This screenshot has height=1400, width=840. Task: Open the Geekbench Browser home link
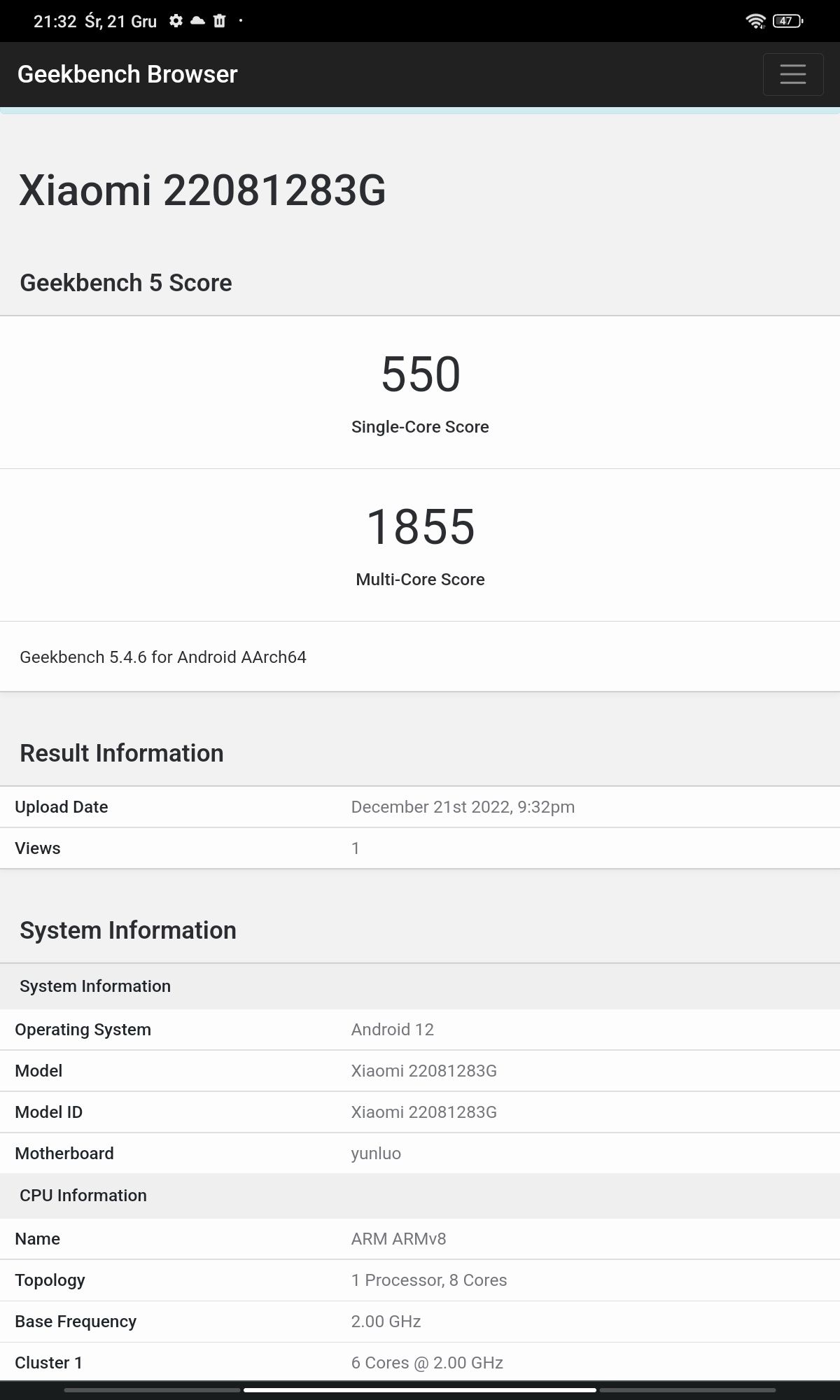pyautogui.click(x=127, y=74)
